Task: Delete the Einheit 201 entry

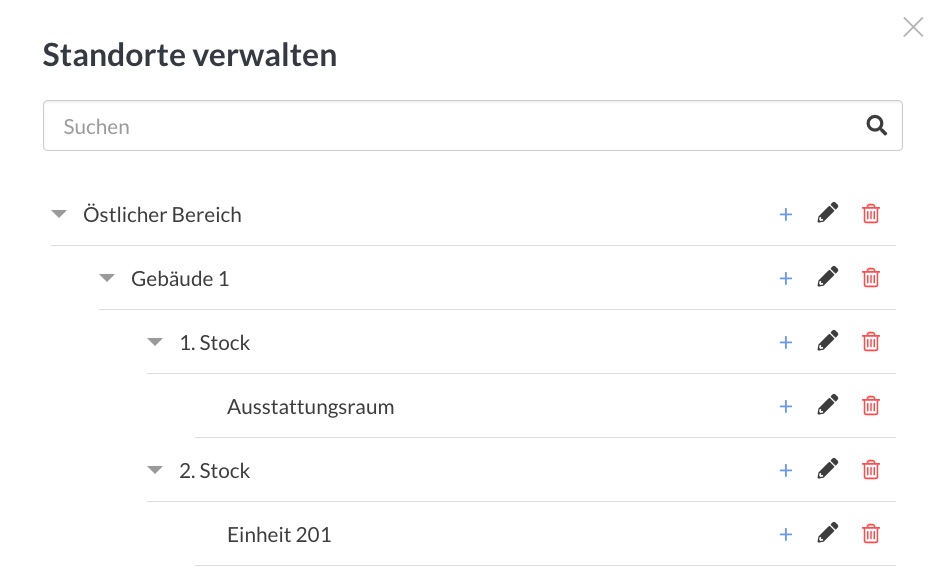Action: coord(871,533)
